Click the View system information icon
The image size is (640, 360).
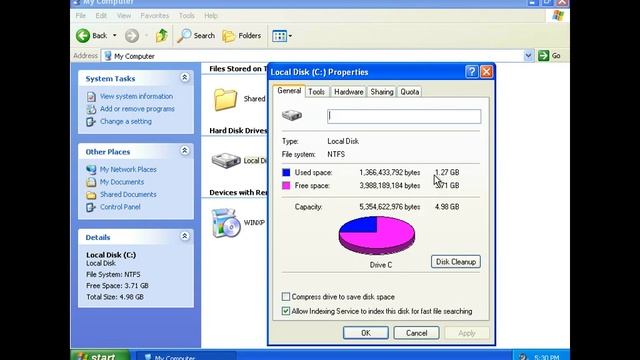91,97
